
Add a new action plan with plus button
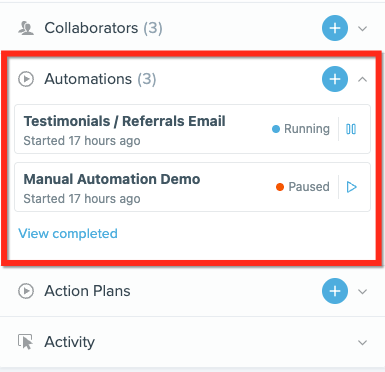click(x=335, y=291)
